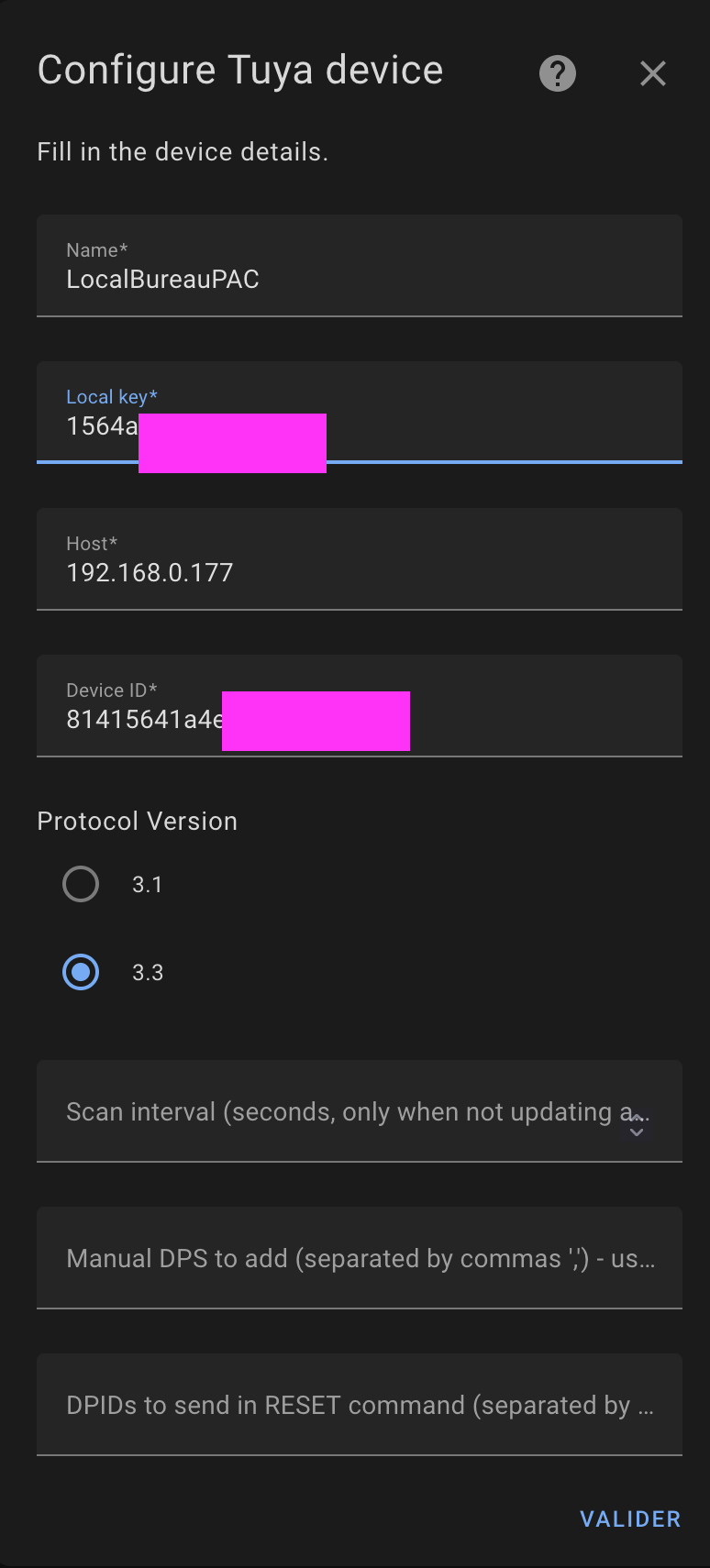
Task: Focus the DPIDs to send in RESET field
Action: click(359, 1405)
